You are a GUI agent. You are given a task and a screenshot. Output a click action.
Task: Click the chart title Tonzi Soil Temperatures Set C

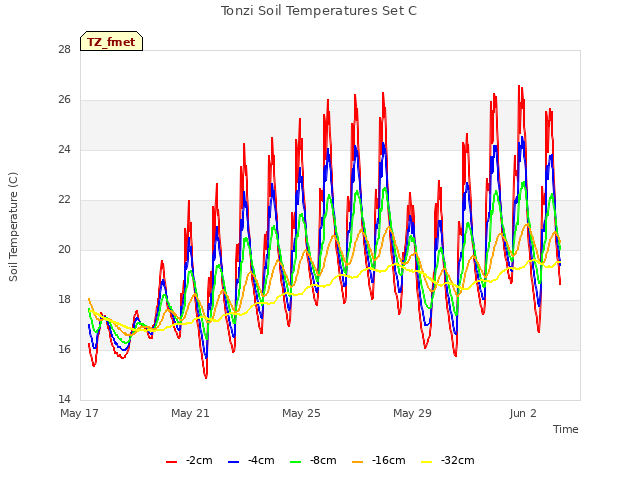pyautogui.click(x=319, y=11)
